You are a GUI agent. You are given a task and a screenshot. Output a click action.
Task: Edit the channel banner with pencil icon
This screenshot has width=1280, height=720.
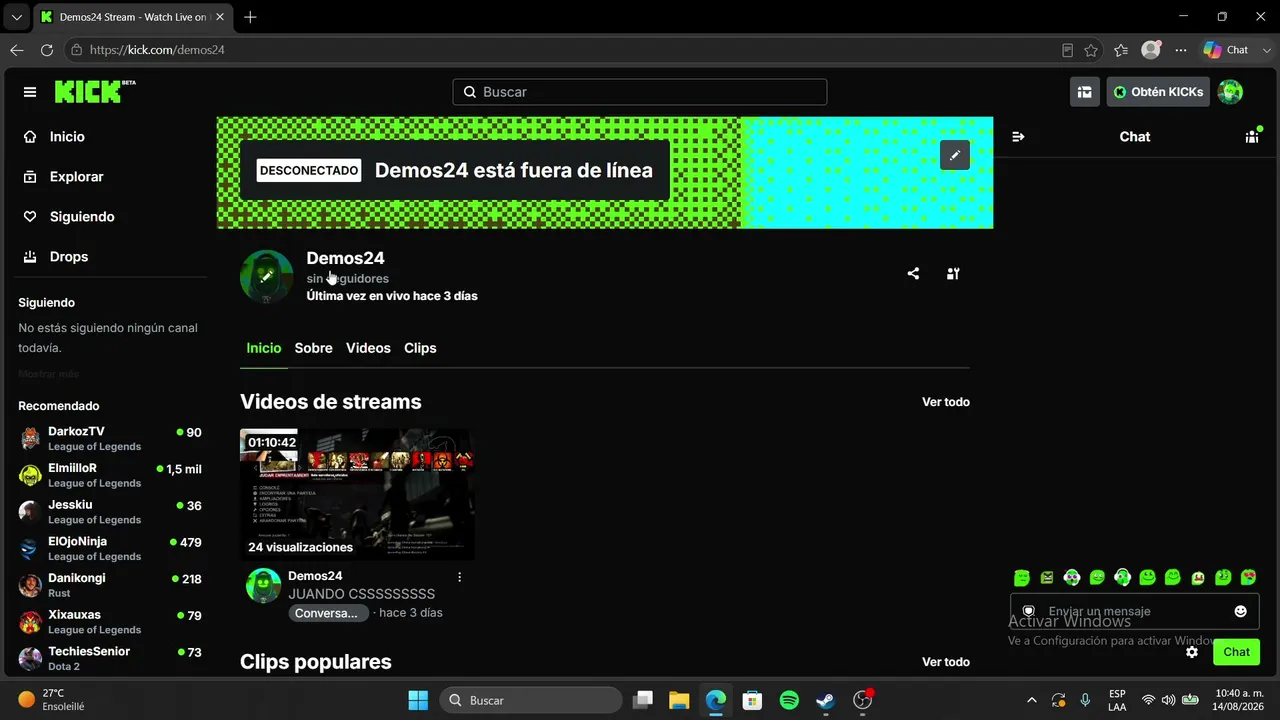[x=955, y=155]
